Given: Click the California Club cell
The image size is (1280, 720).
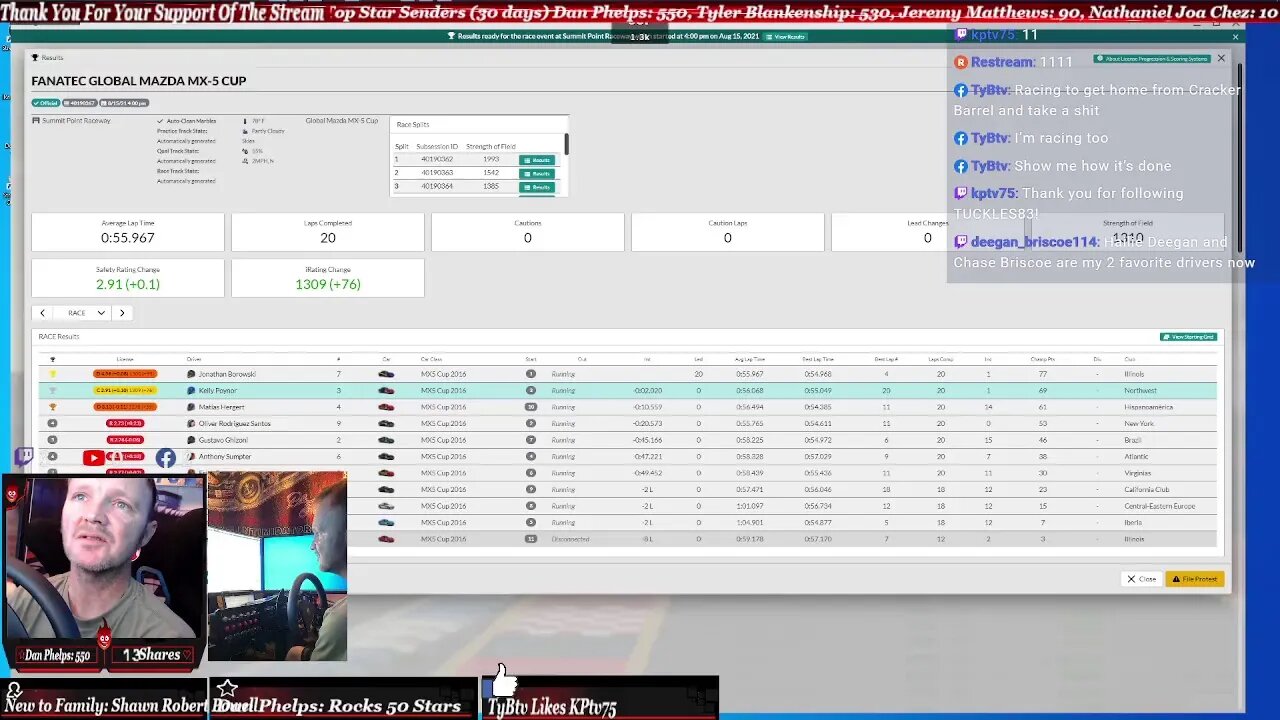Looking at the screenshot, I should [x=1146, y=490].
